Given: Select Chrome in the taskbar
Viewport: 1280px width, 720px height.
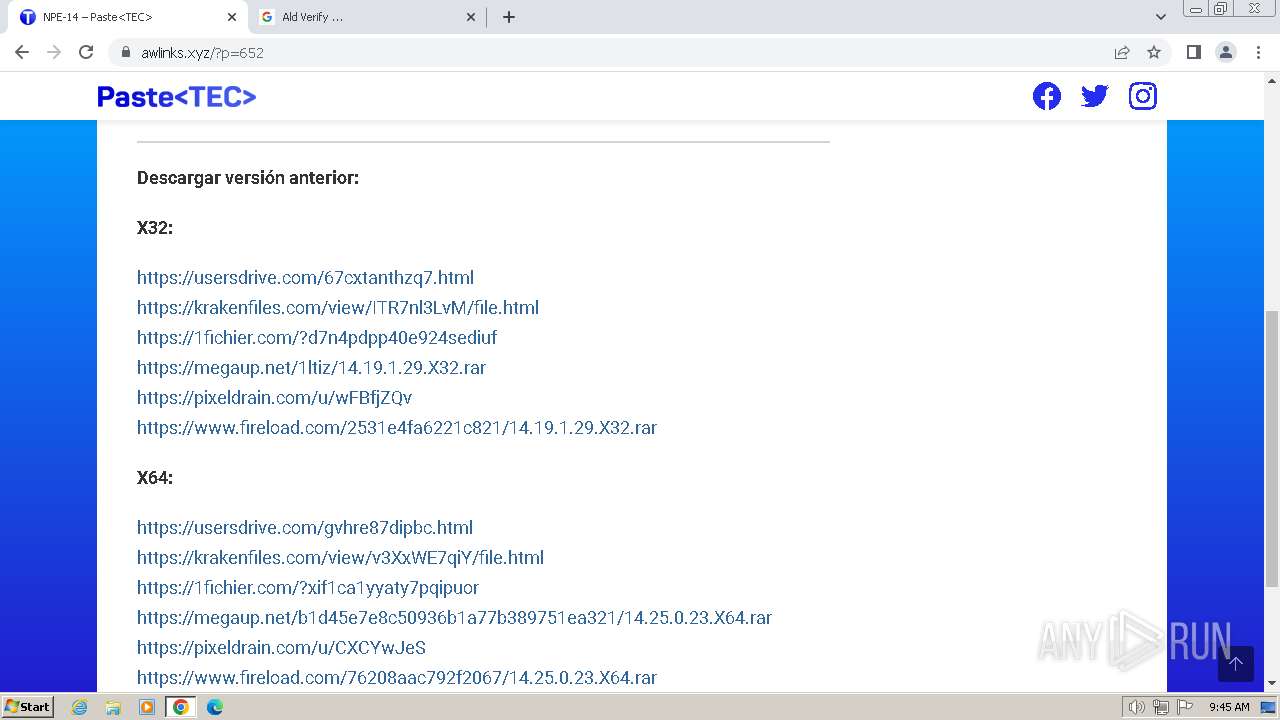Looking at the screenshot, I should [x=181, y=707].
